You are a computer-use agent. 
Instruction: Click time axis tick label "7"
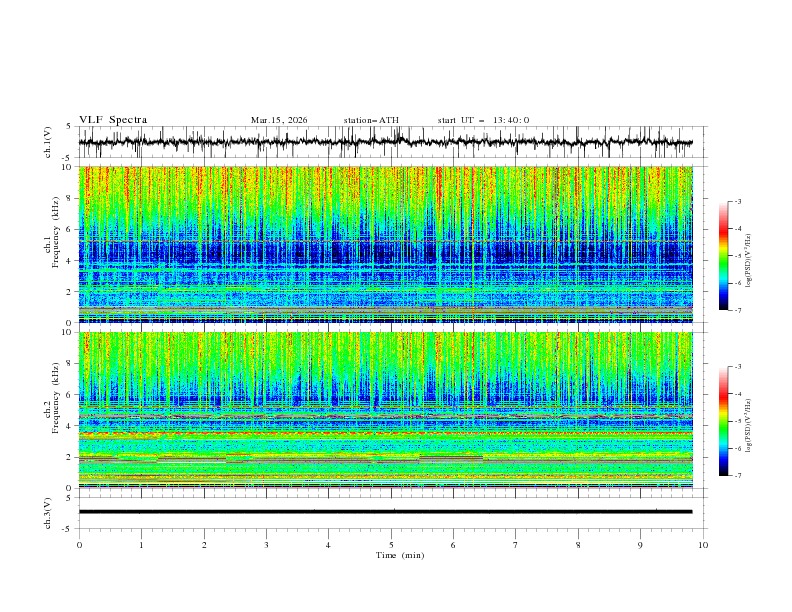(516, 545)
